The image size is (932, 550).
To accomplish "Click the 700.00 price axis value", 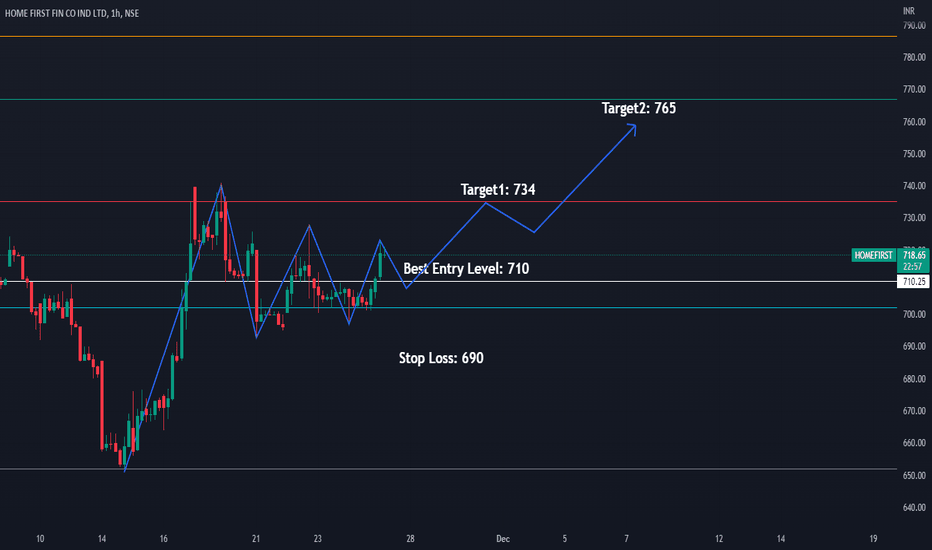I will click(914, 315).
